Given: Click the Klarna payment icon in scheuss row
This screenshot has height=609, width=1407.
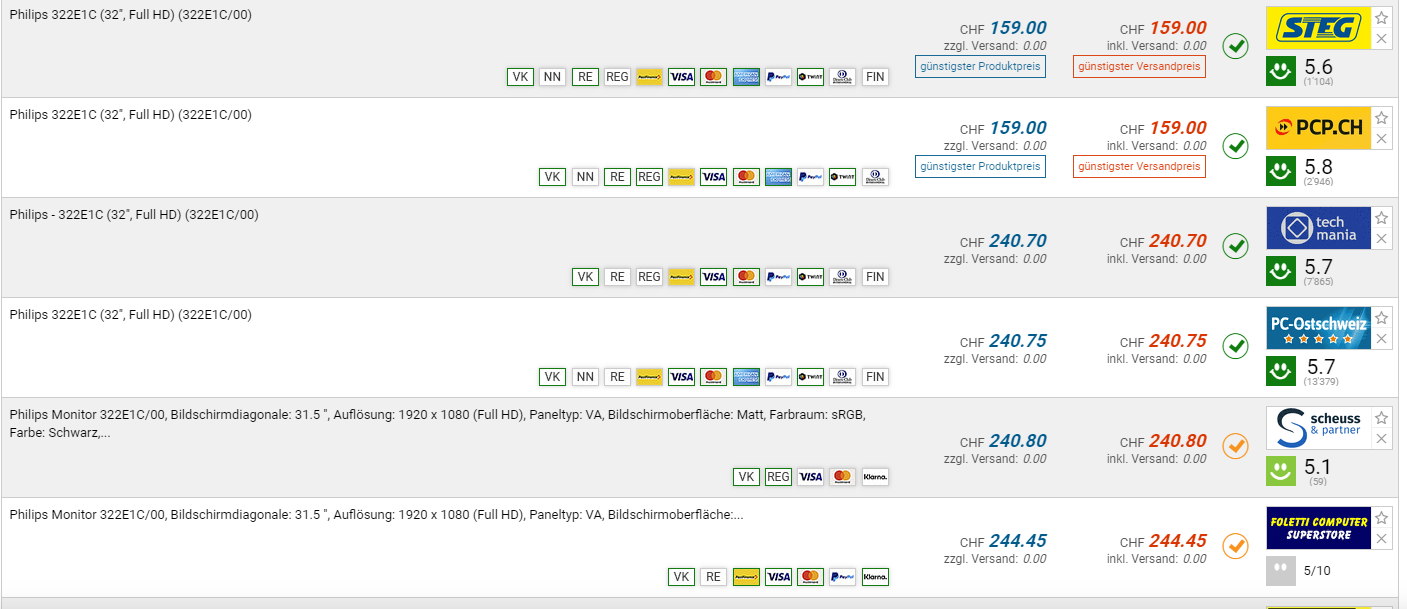Looking at the screenshot, I should [x=875, y=477].
